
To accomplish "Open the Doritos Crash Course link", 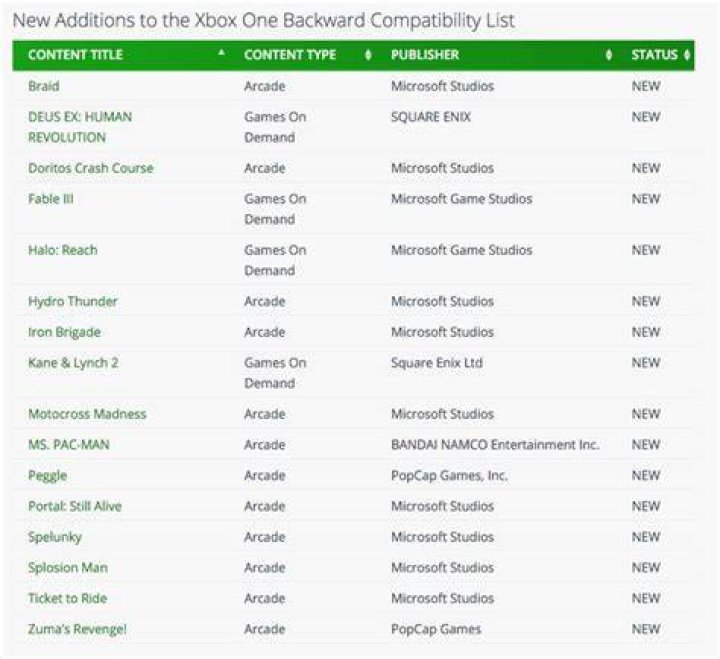I will 90,168.
